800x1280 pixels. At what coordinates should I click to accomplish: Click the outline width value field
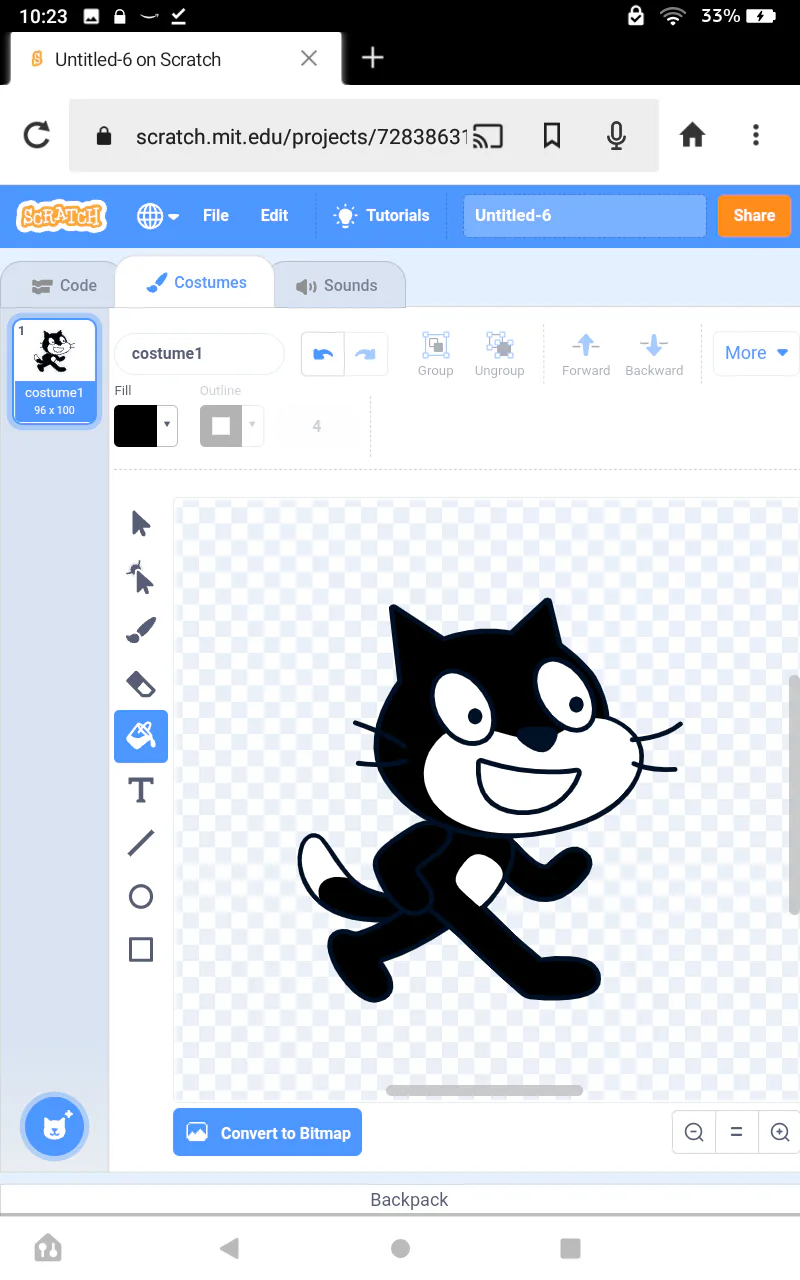[x=317, y=426]
